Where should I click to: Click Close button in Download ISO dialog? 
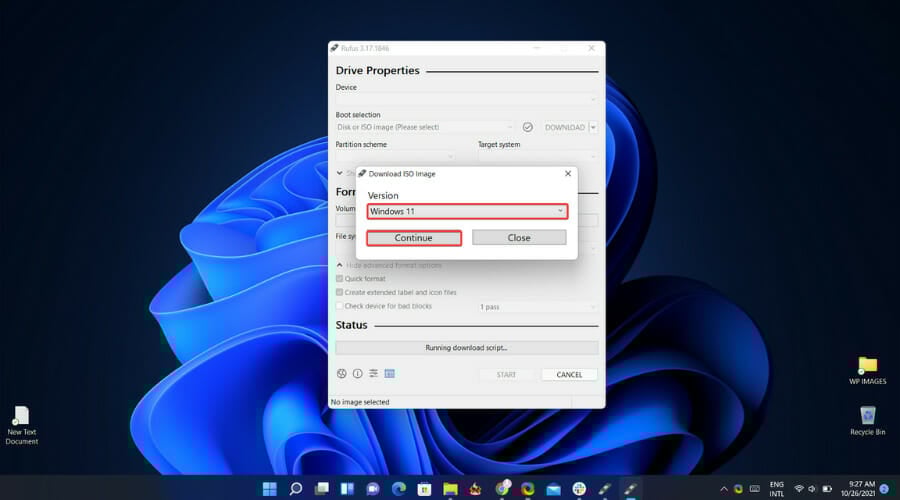coord(519,238)
